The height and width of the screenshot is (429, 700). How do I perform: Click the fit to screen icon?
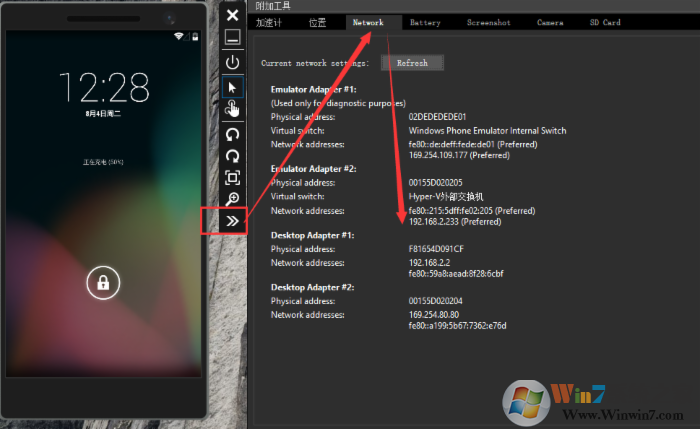(232, 178)
